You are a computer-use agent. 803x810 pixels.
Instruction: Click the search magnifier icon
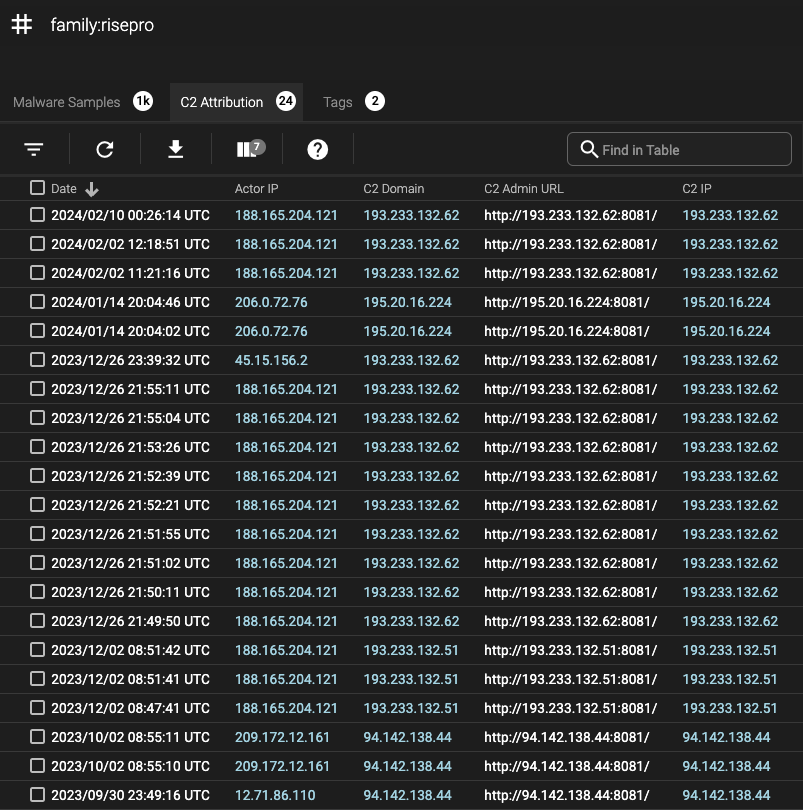pyautogui.click(x=589, y=149)
